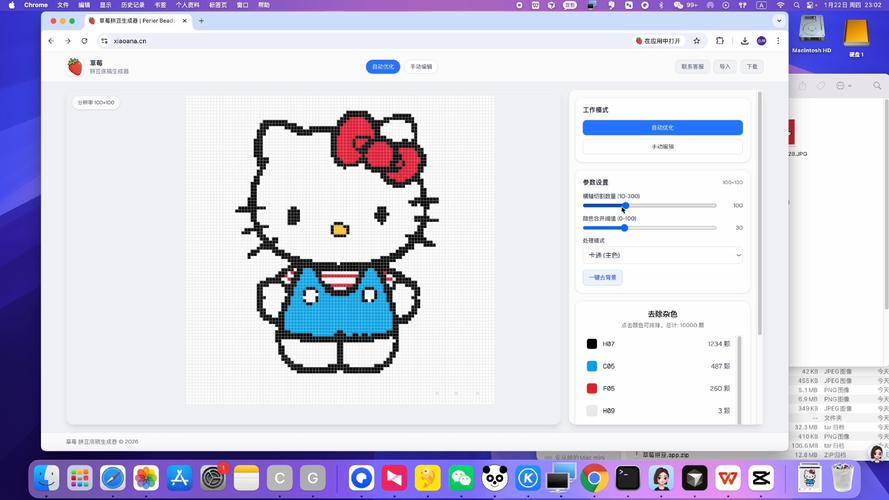Screen dimensions: 889x500
Task: Click the import button in header
Action: point(725,66)
